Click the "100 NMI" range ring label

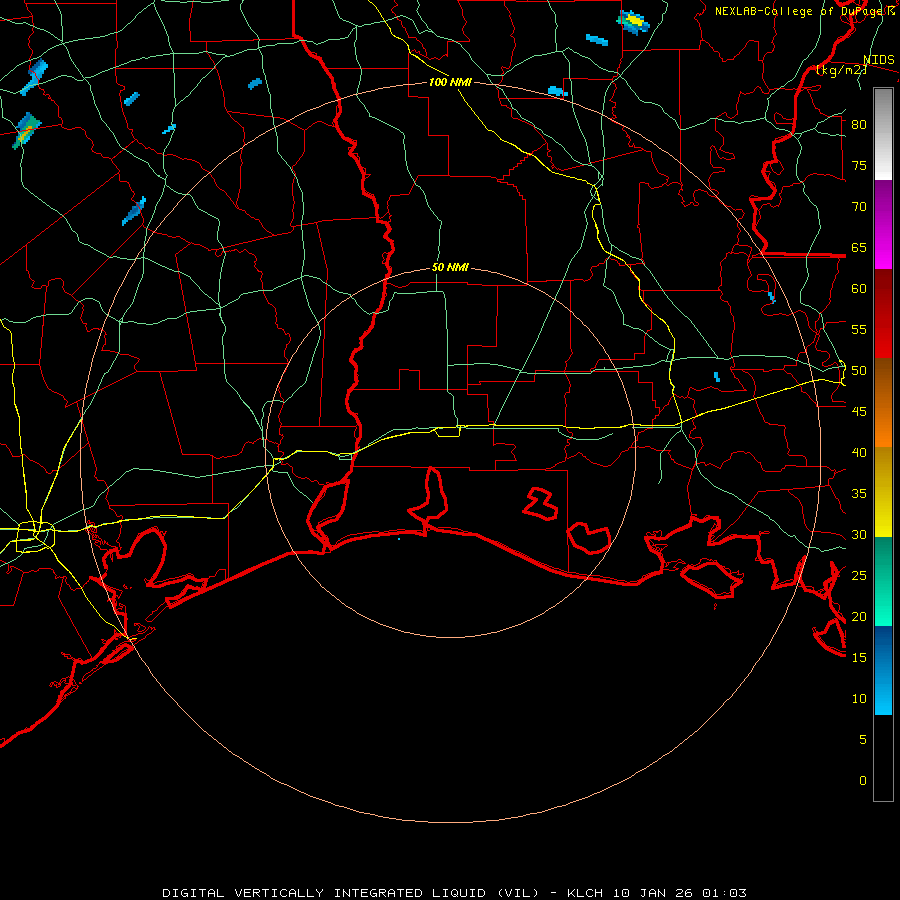[450, 82]
